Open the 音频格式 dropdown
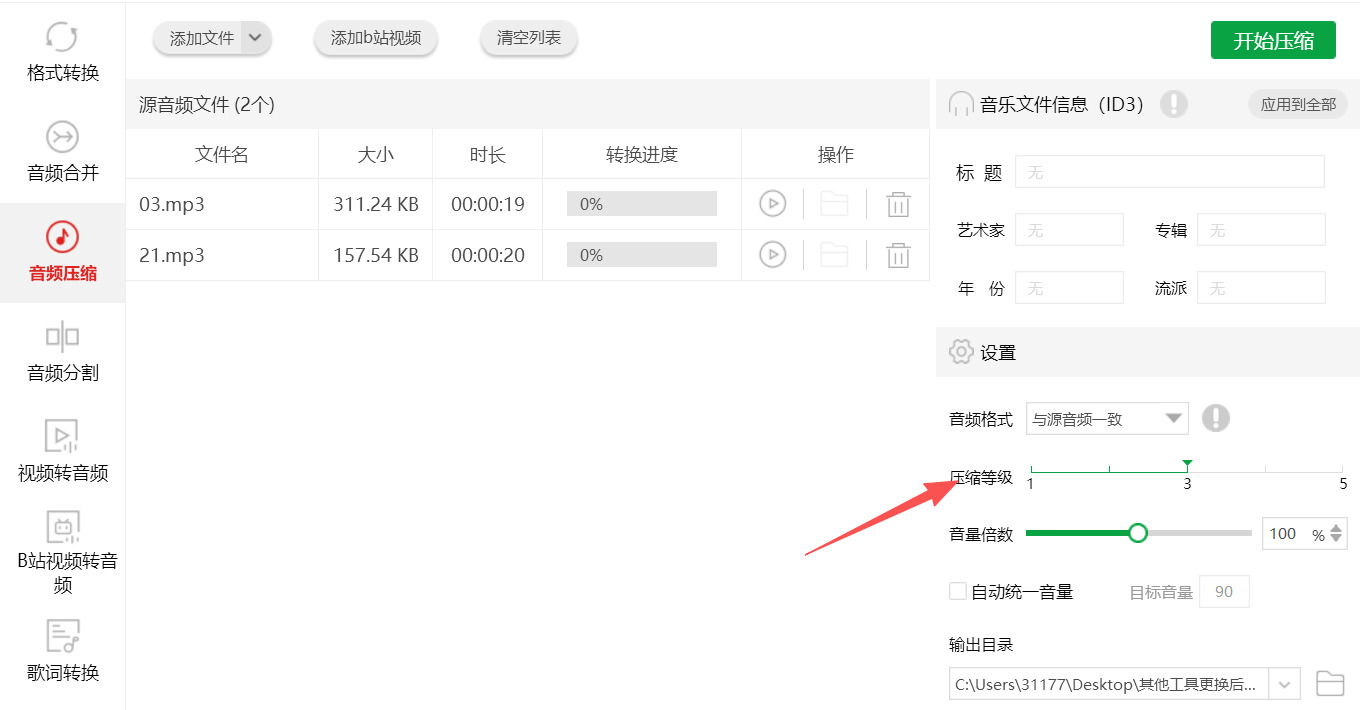This screenshot has width=1360, height=710. 1107,419
